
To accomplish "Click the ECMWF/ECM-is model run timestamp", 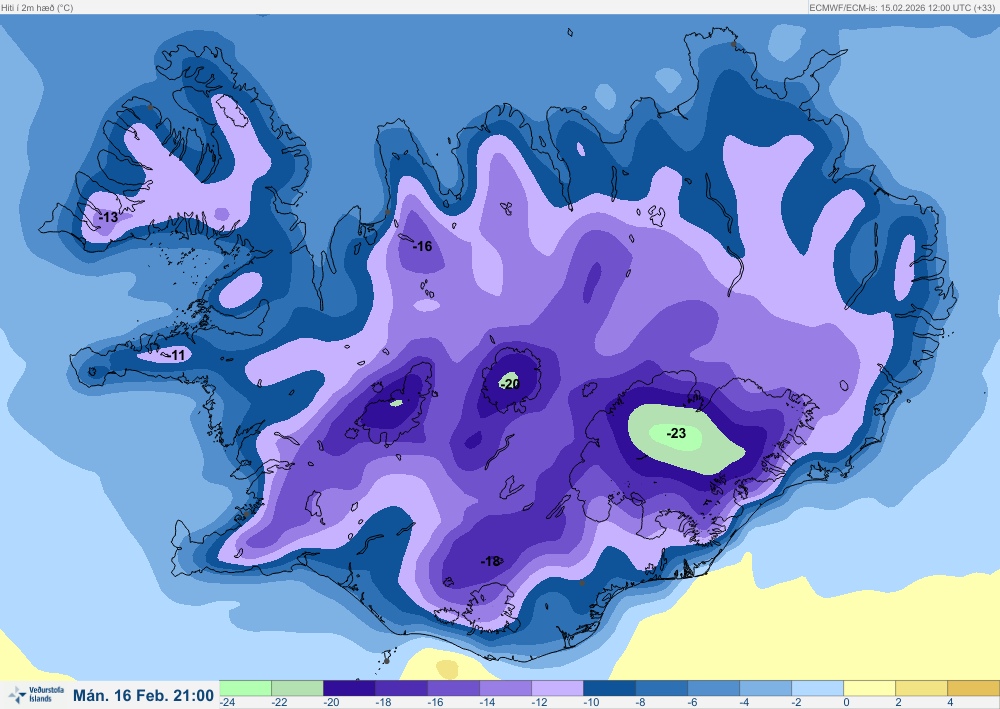I will pos(903,8).
